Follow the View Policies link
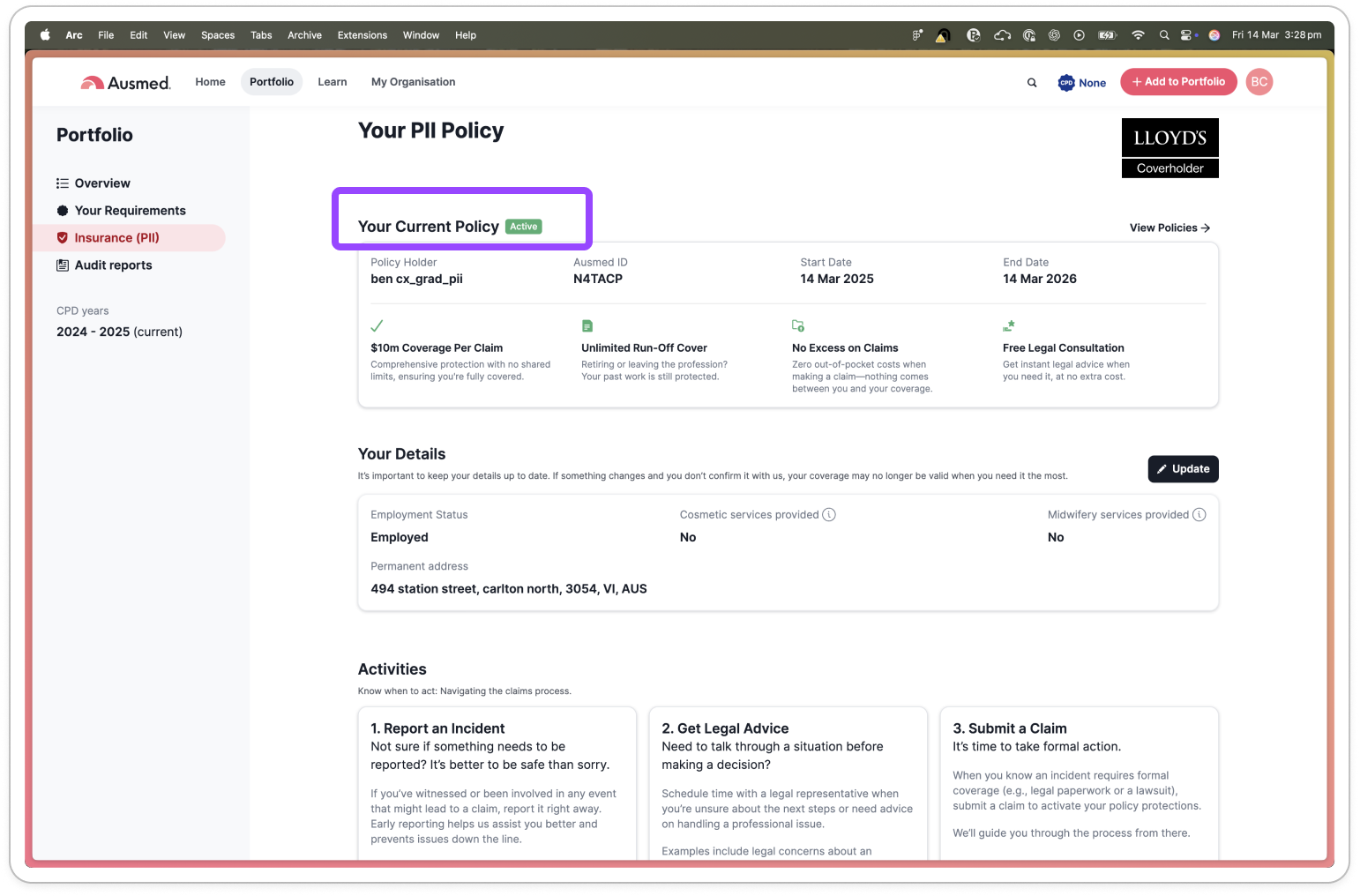The width and height of the screenshot is (1360, 896). (1169, 228)
